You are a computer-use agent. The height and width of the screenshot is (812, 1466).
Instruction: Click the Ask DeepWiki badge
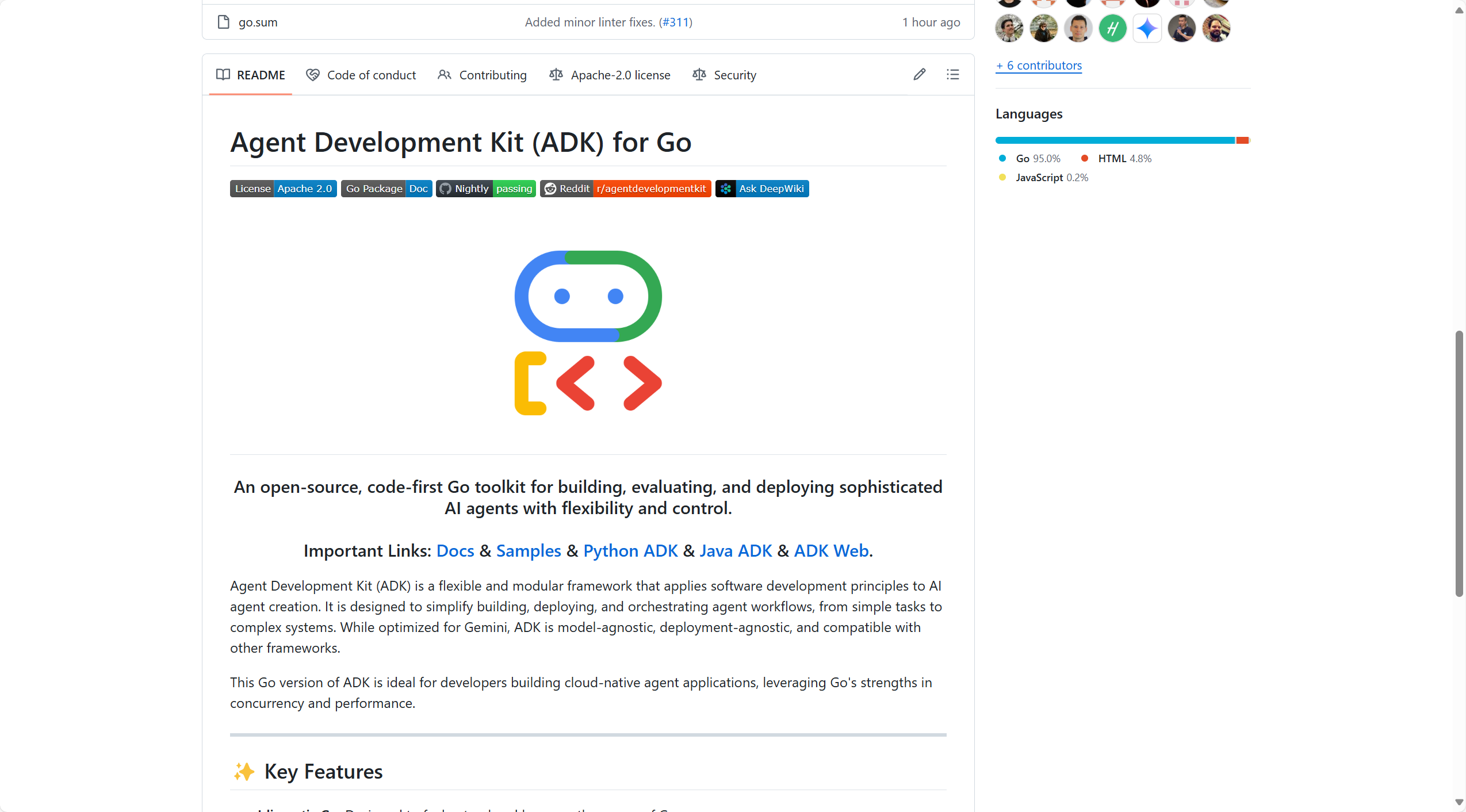coord(761,189)
